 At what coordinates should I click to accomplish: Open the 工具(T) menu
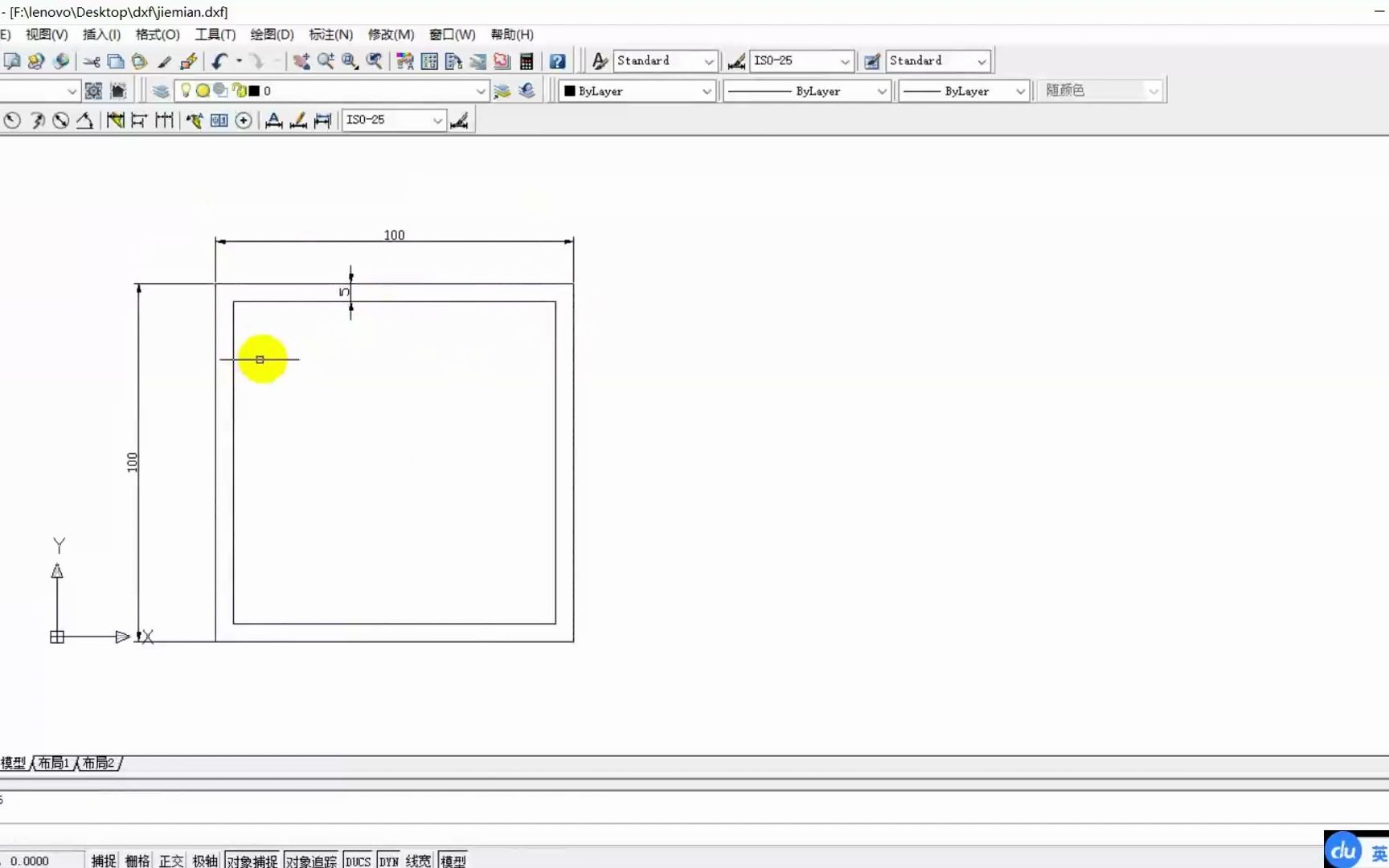[215, 35]
